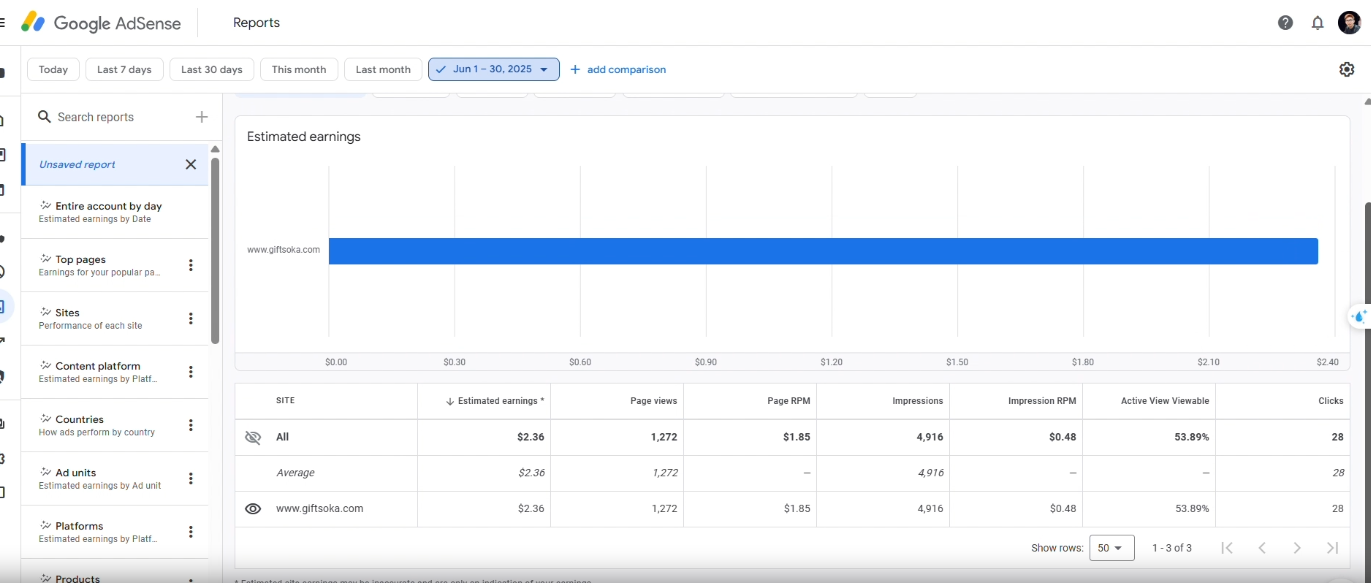Go to next page of table results
1371x583 pixels.
pyautogui.click(x=1297, y=547)
